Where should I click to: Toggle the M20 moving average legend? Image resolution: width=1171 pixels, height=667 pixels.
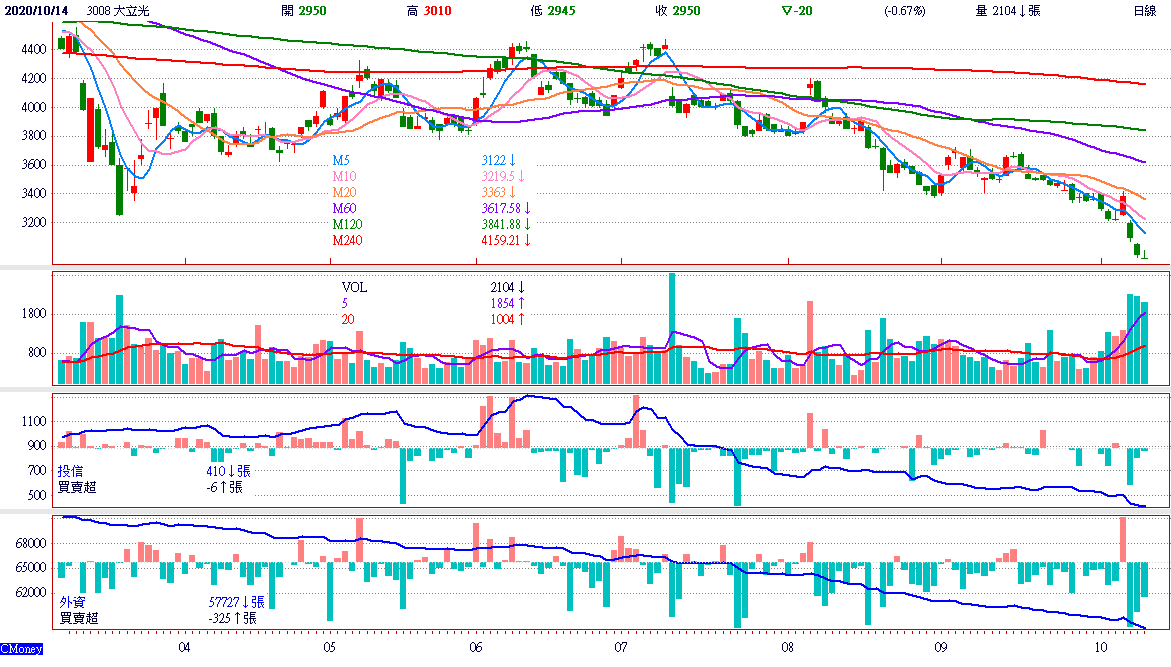pyautogui.click(x=344, y=192)
